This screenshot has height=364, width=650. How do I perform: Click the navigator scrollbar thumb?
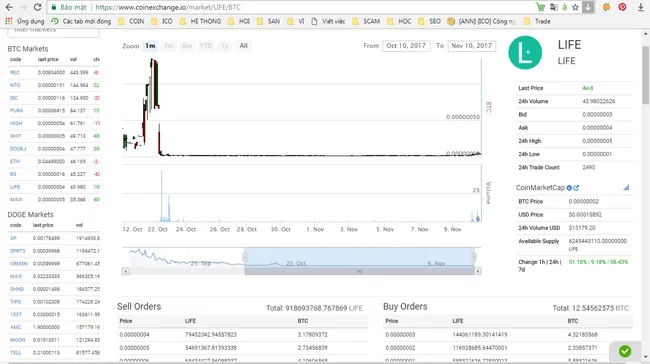(359, 271)
